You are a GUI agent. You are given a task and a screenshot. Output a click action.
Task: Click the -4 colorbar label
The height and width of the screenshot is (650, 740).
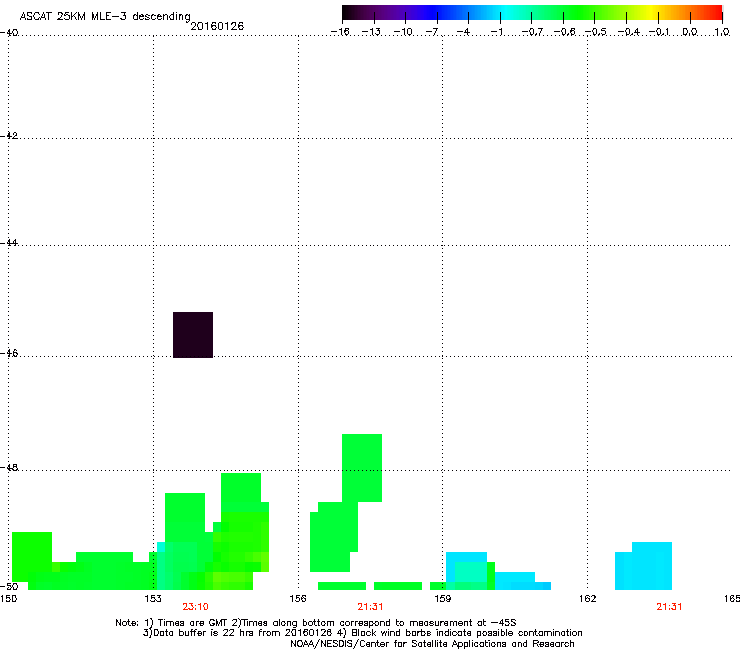tap(463, 32)
